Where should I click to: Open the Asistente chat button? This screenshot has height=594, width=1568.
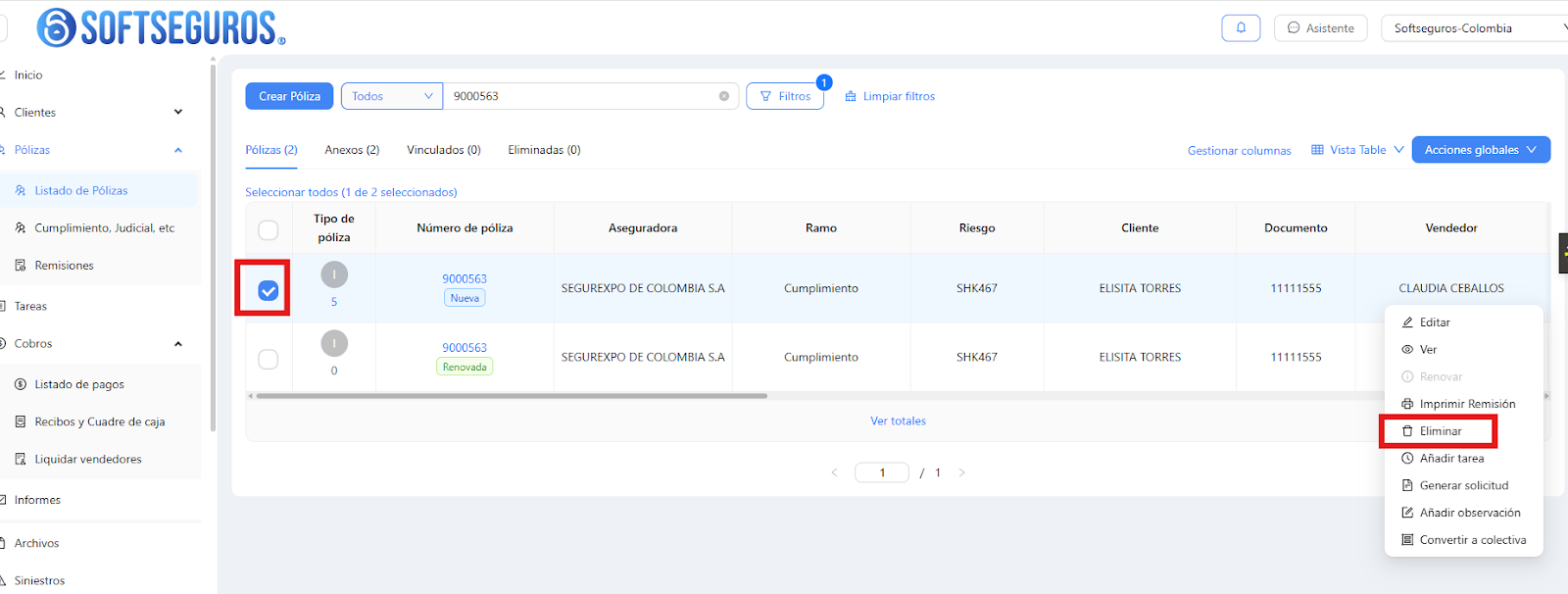[x=1320, y=27]
